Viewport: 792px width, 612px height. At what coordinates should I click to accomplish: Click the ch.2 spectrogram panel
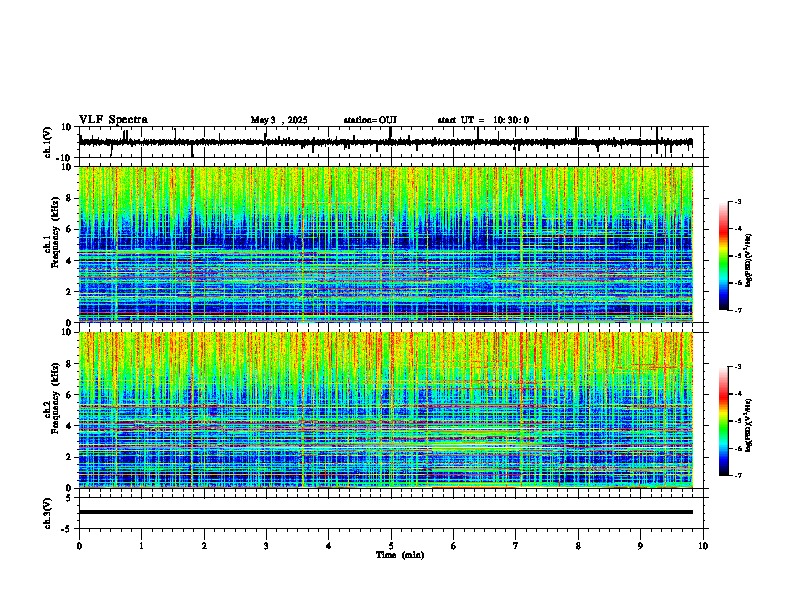click(x=386, y=410)
